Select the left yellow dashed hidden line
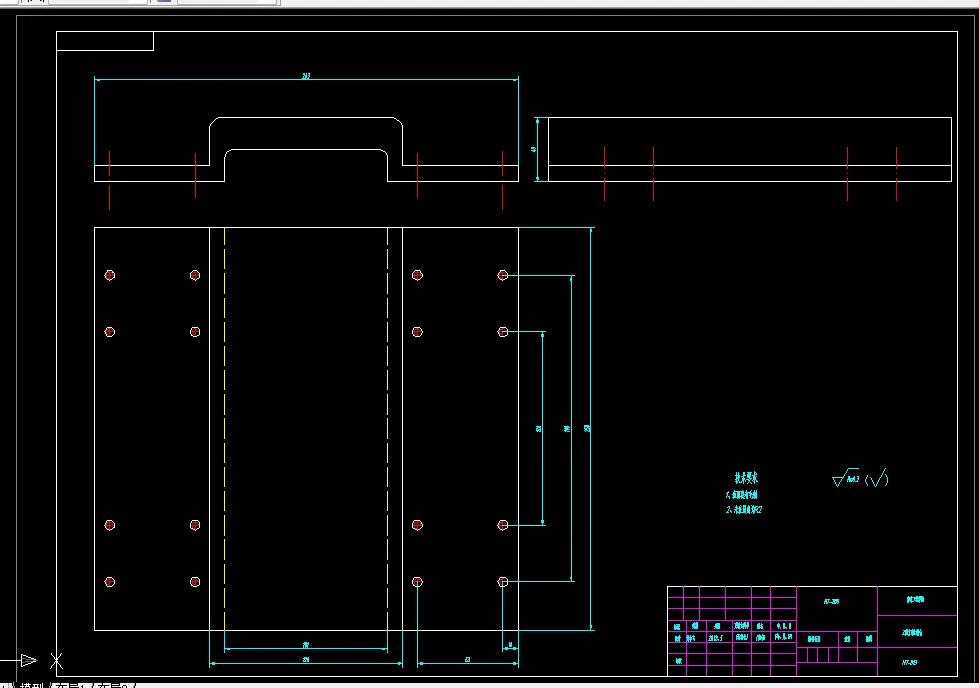This screenshot has height=688, width=979. [225, 429]
